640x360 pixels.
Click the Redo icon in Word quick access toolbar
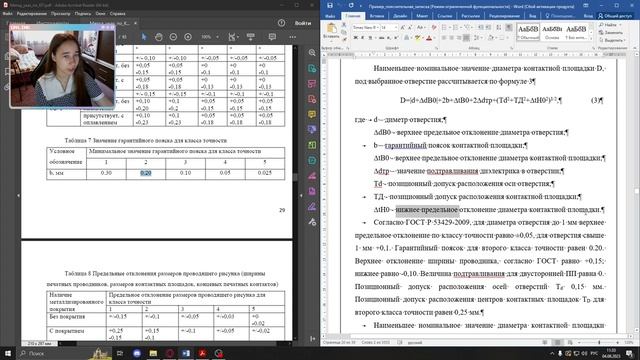click(x=351, y=6)
